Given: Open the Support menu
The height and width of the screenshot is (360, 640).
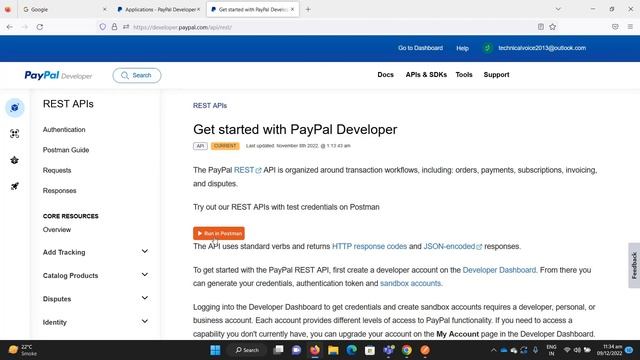Looking at the screenshot, I should tap(496, 75).
